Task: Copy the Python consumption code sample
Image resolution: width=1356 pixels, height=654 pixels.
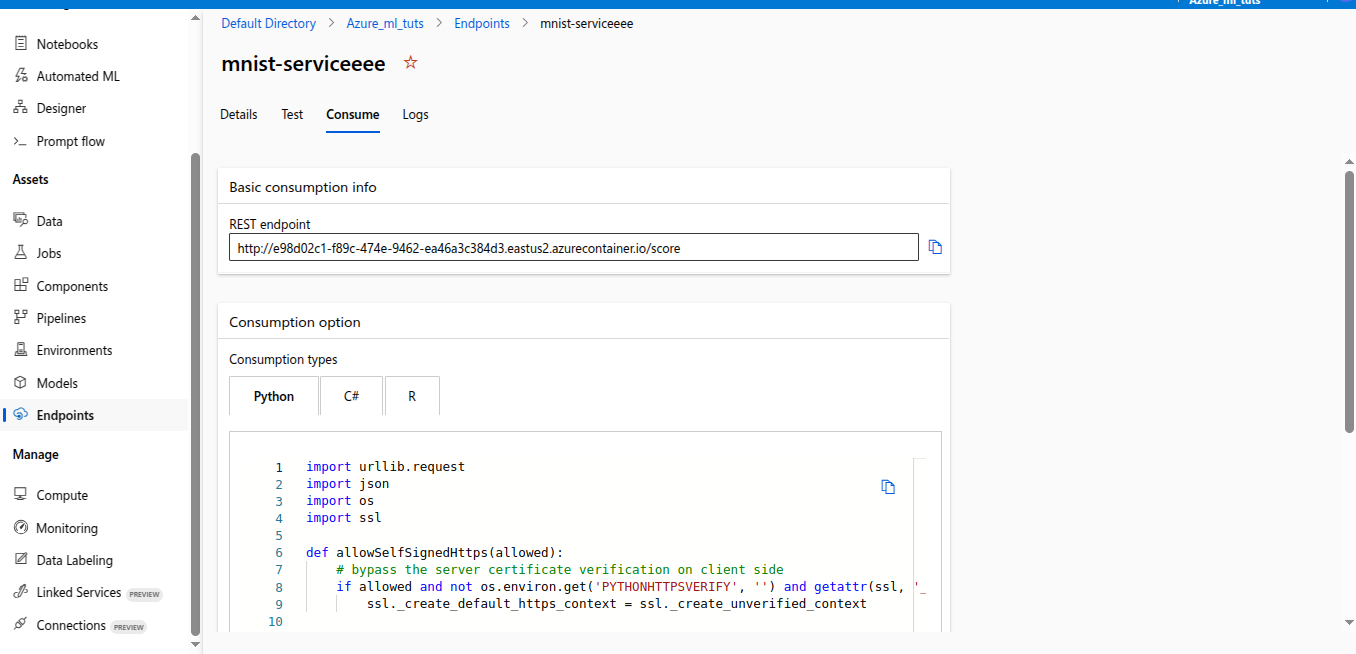Action: (x=888, y=486)
